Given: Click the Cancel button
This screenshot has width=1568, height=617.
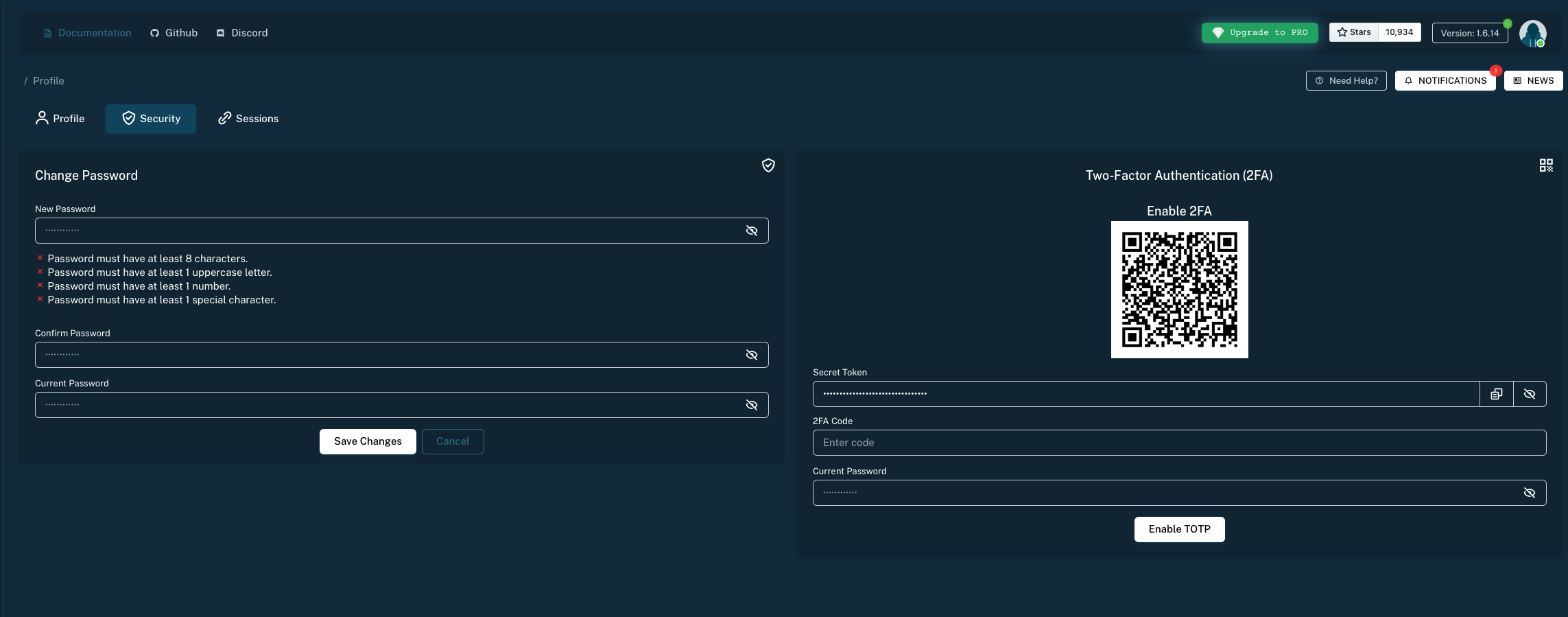Looking at the screenshot, I should [x=453, y=441].
